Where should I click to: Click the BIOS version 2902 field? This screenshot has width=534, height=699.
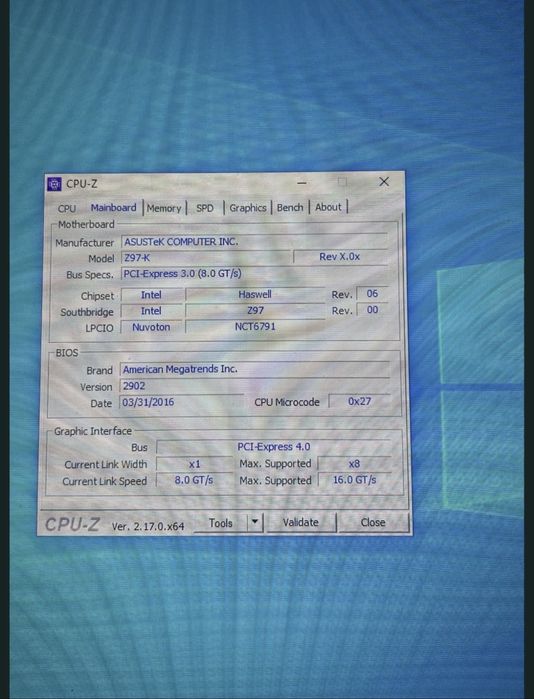pos(255,386)
